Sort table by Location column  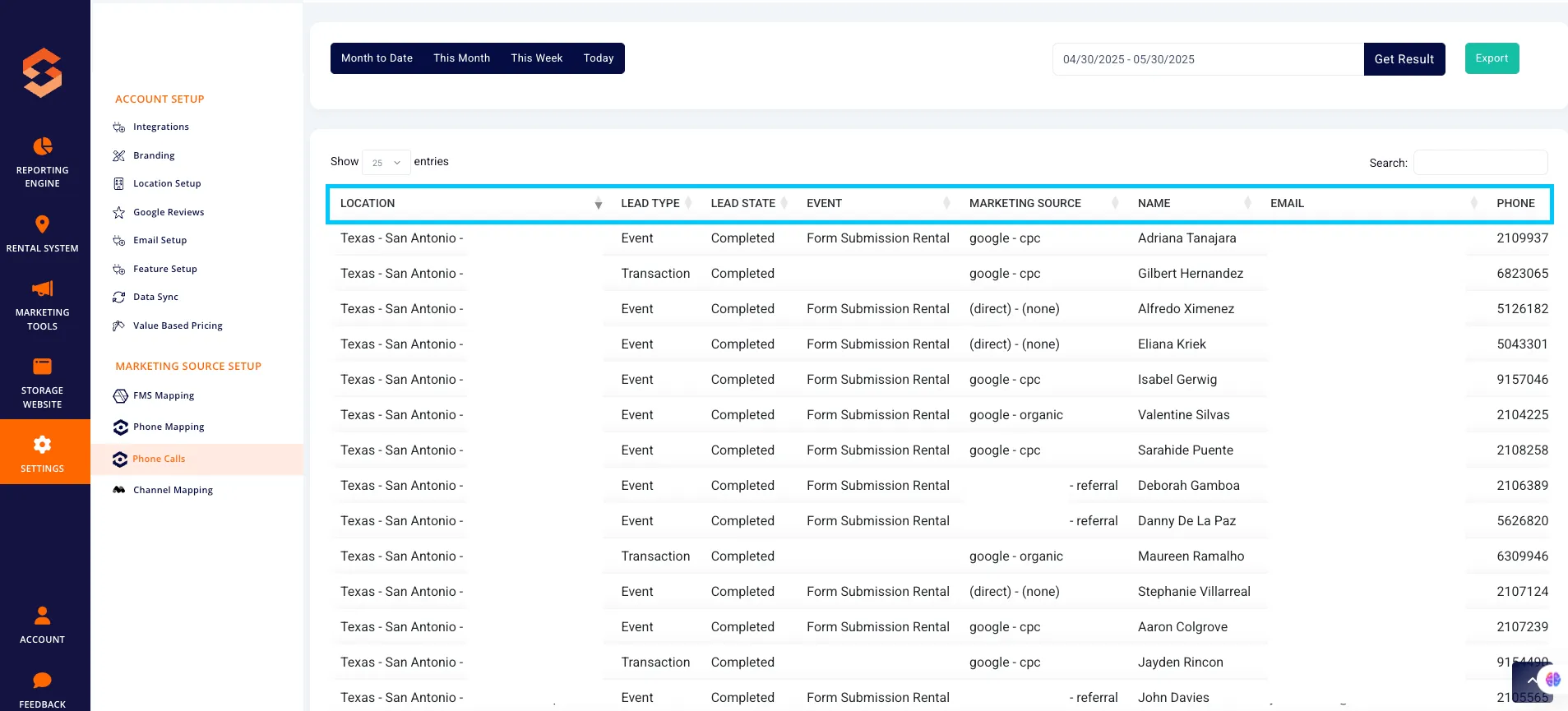469,204
